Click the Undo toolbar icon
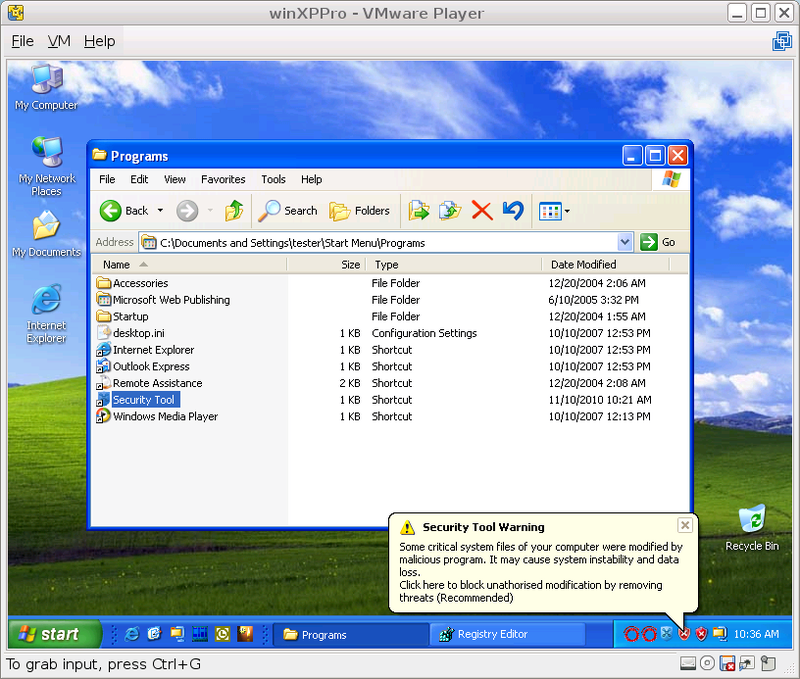800x679 pixels. pyautogui.click(x=513, y=211)
